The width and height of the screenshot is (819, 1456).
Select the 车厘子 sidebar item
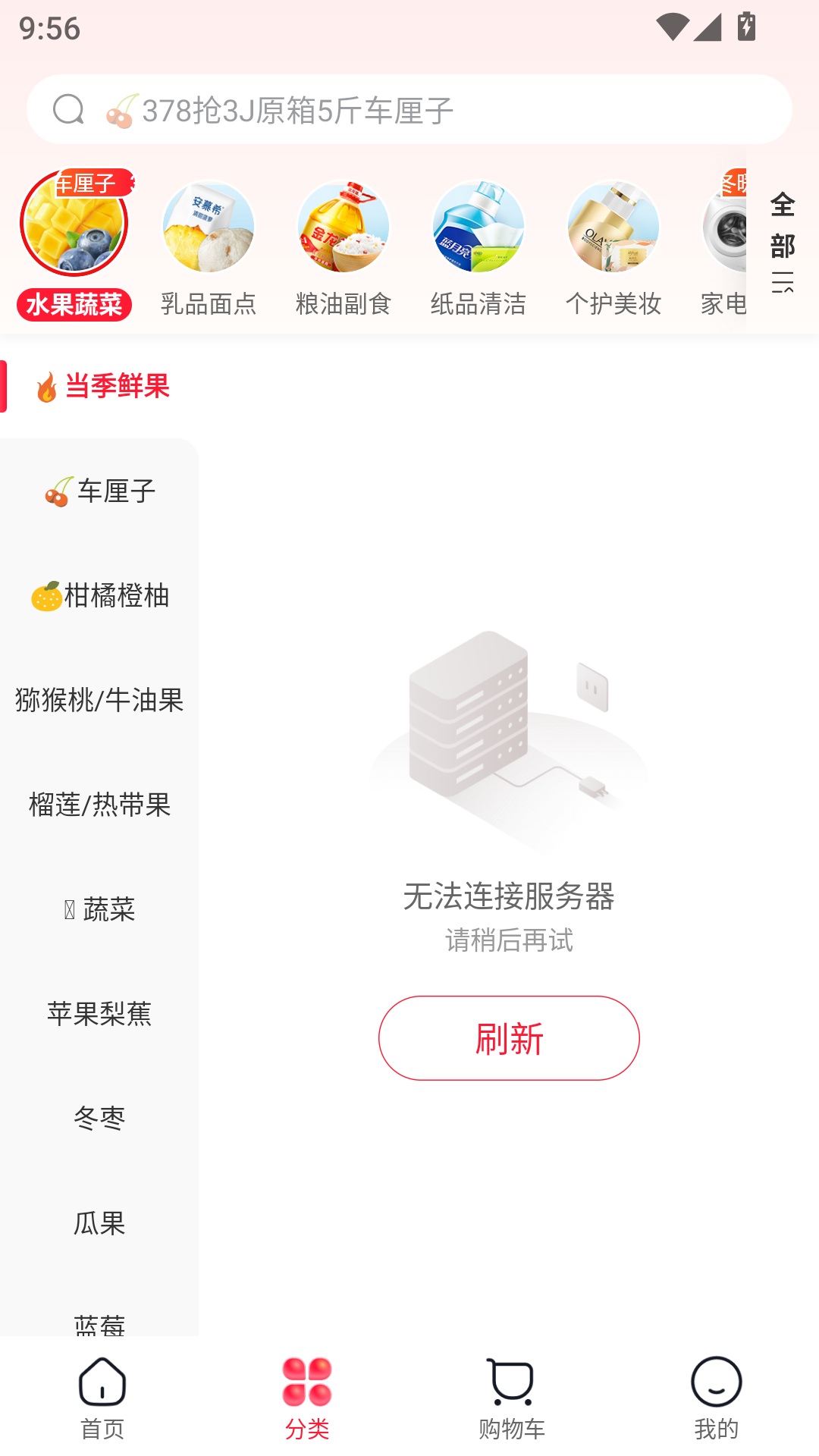[99, 491]
